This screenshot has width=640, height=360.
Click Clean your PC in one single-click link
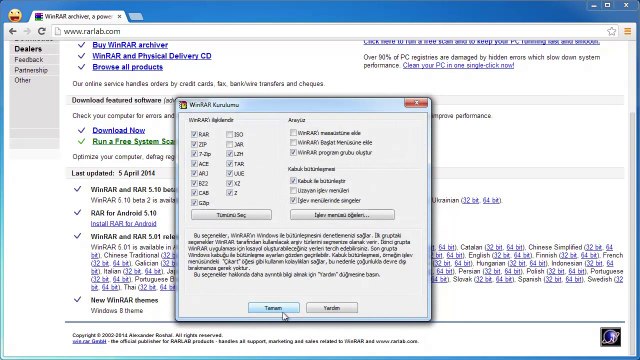[458, 65]
